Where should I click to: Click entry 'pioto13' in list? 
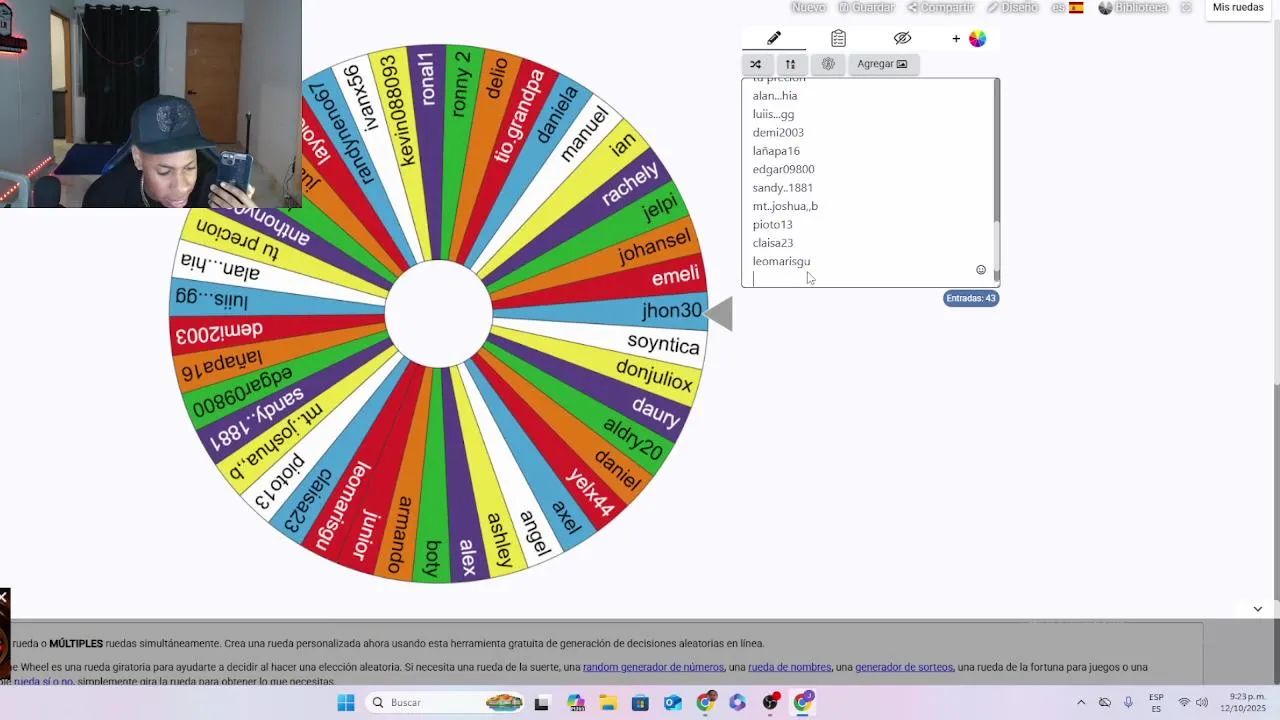(x=772, y=224)
